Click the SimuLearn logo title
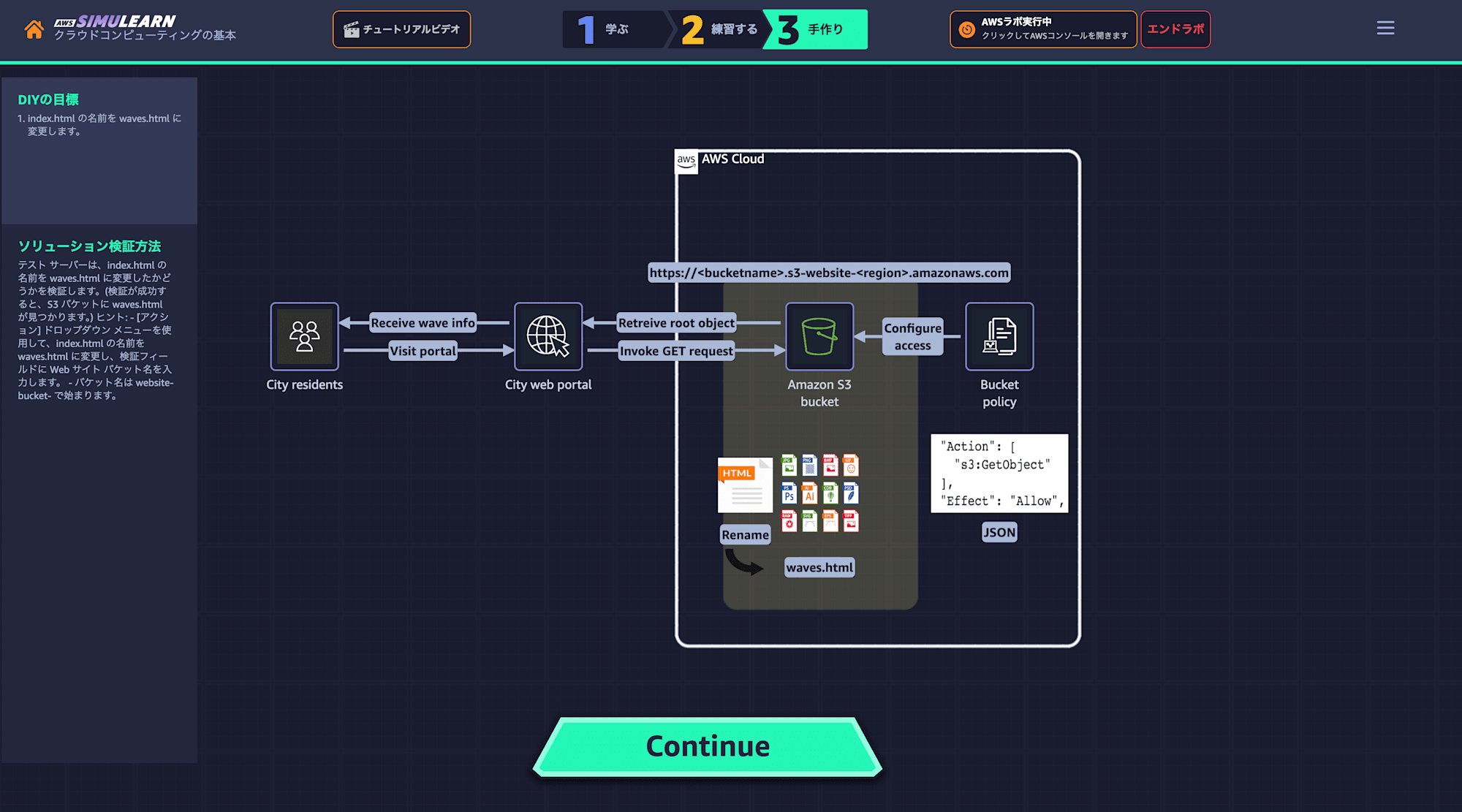 pos(115,21)
